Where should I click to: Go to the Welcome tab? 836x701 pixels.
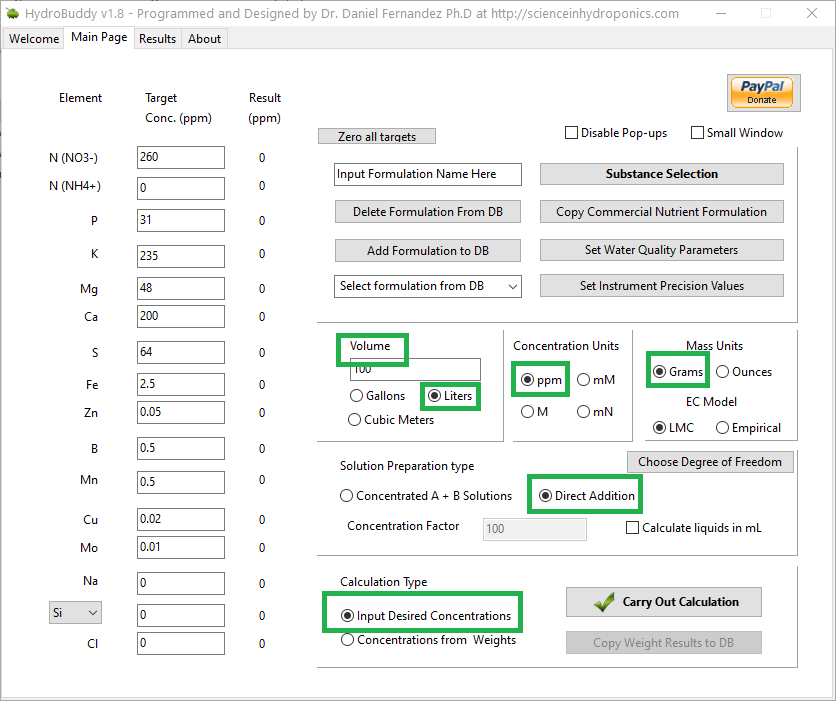tap(34, 39)
